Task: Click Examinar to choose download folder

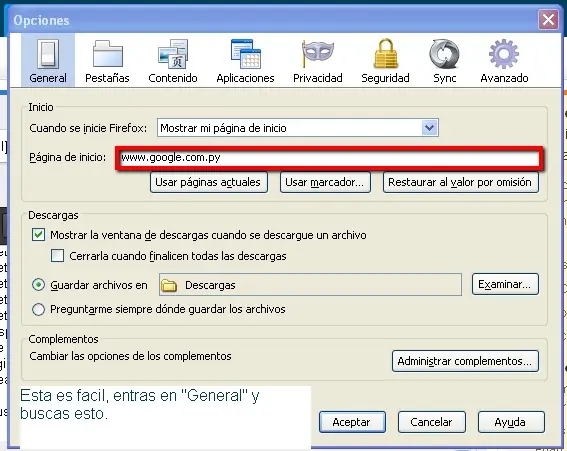Action: pos(505,284)
